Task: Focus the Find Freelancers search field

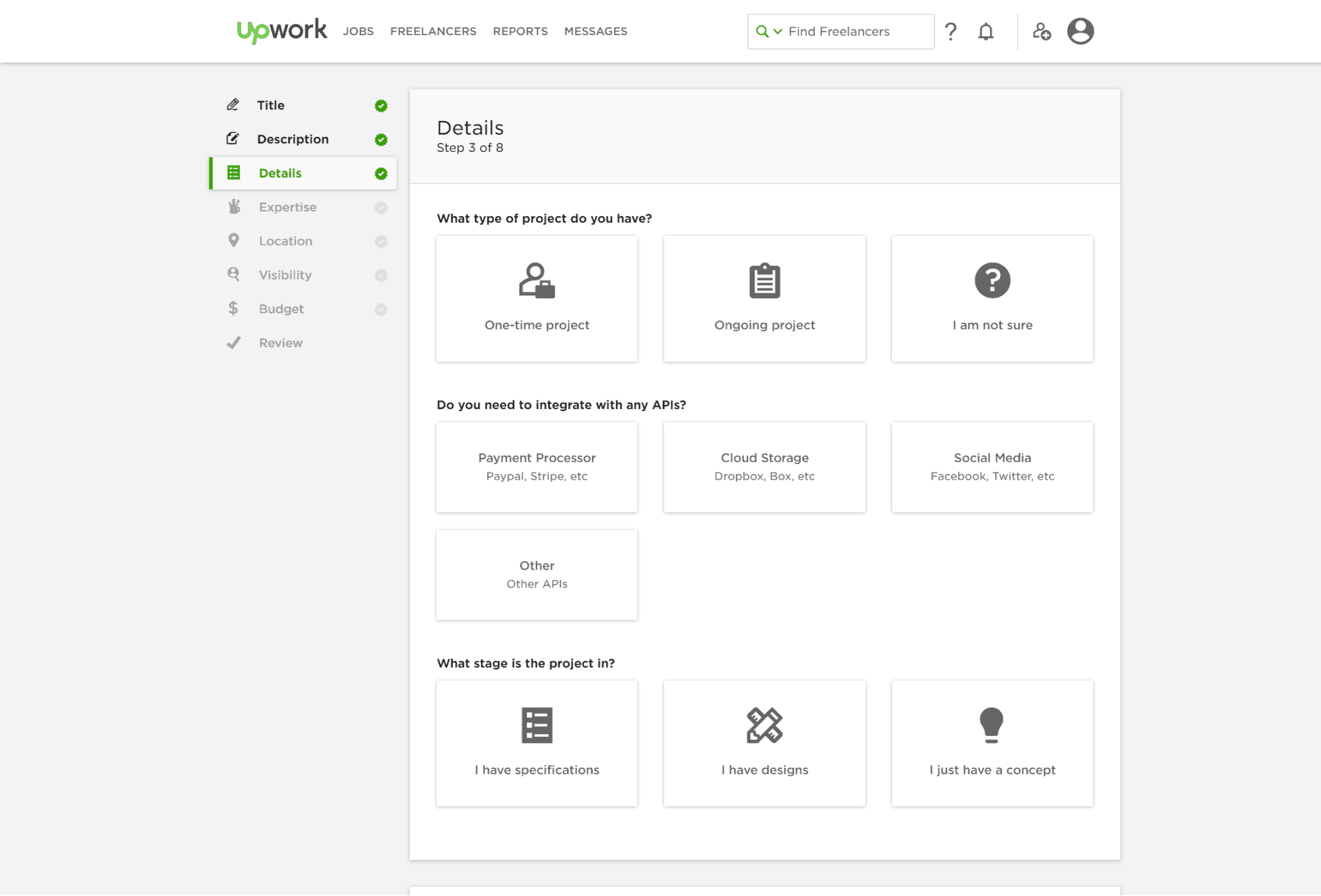Action: click(841, 31)
